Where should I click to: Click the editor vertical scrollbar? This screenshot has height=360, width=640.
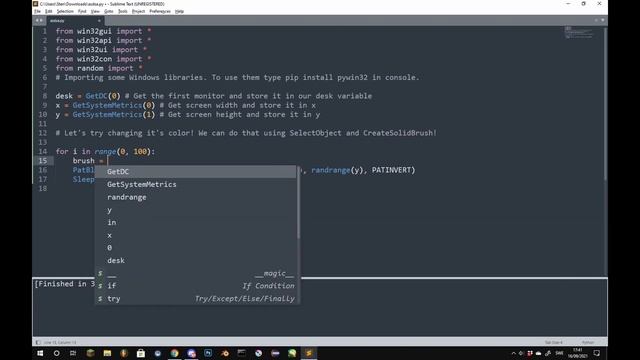[605, 103]
